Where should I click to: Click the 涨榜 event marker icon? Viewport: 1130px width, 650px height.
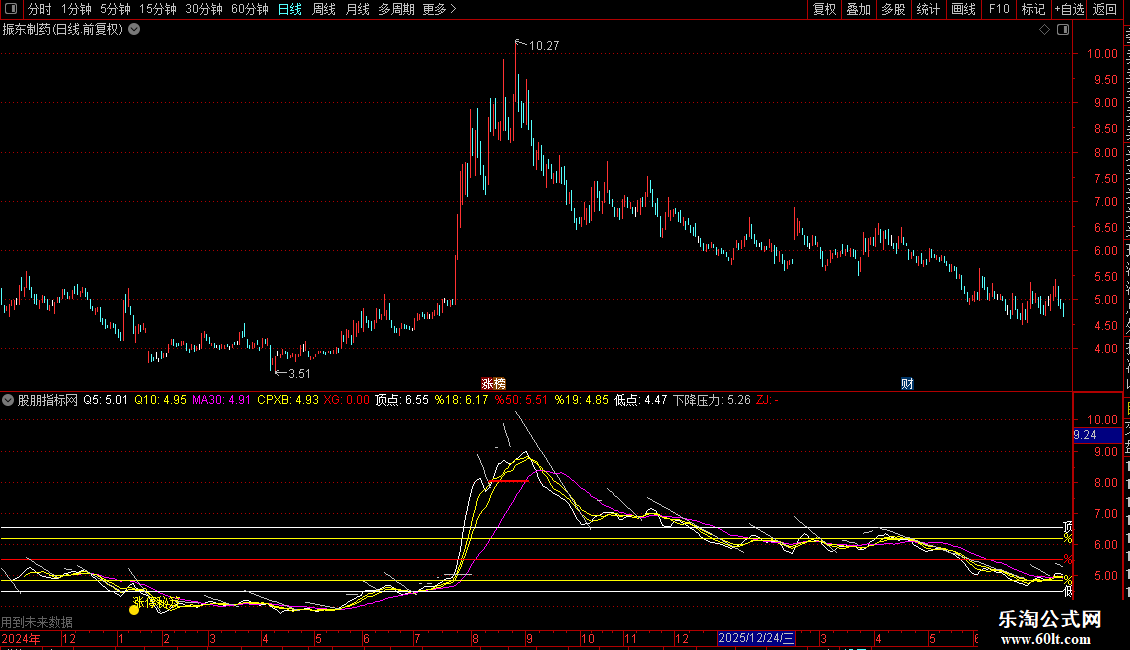click(494, 383)
